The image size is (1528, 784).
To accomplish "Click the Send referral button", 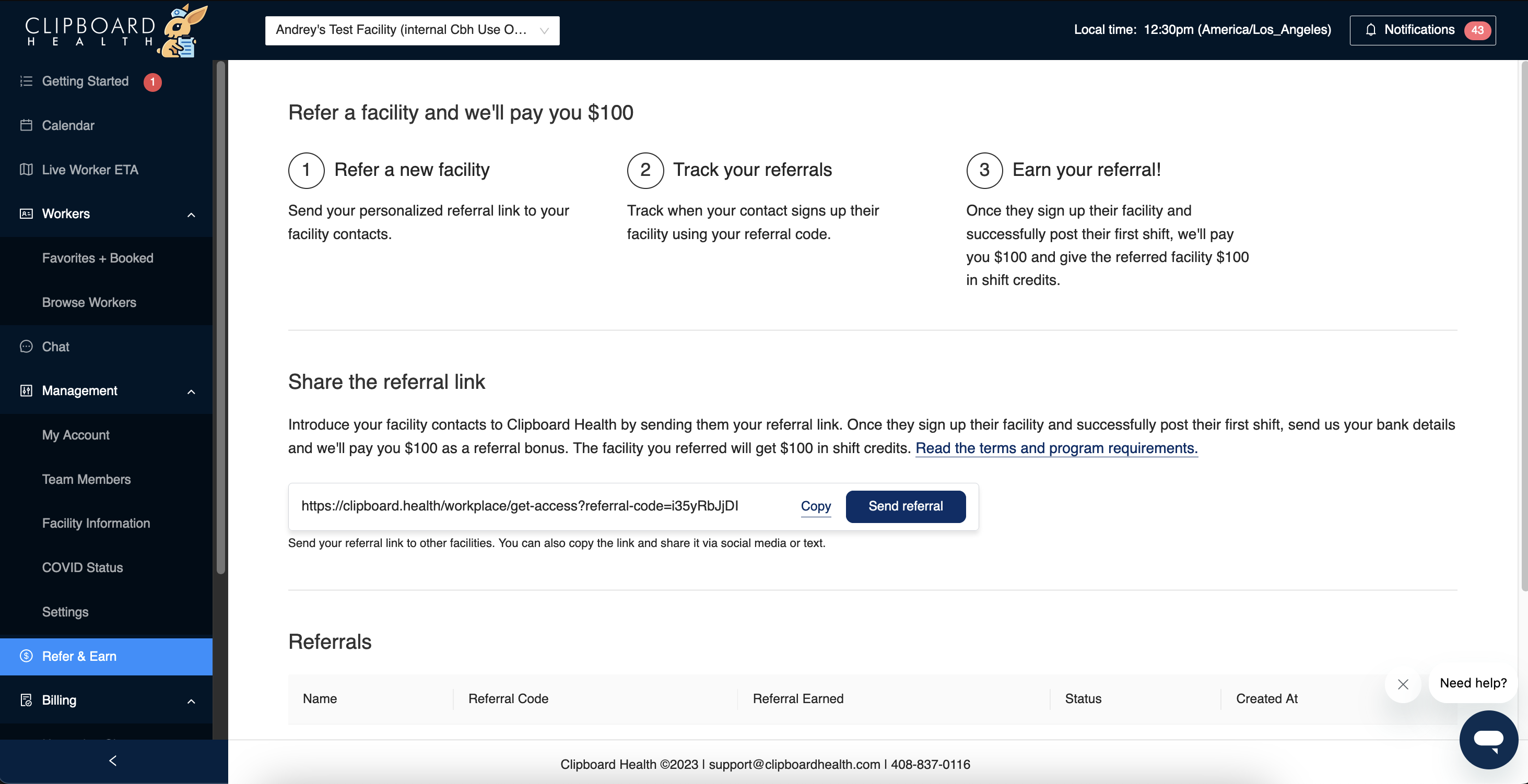I will coord(905,506).
